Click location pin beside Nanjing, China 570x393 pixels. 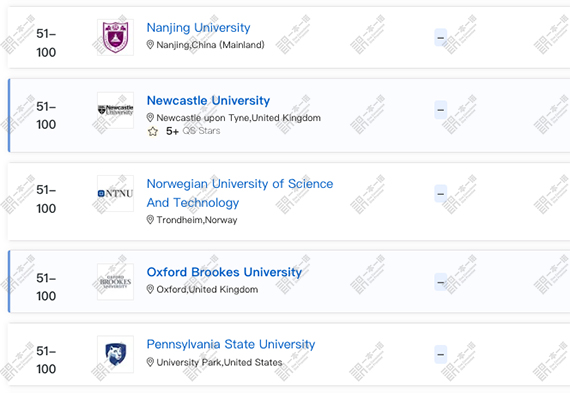tap(150, 45)
